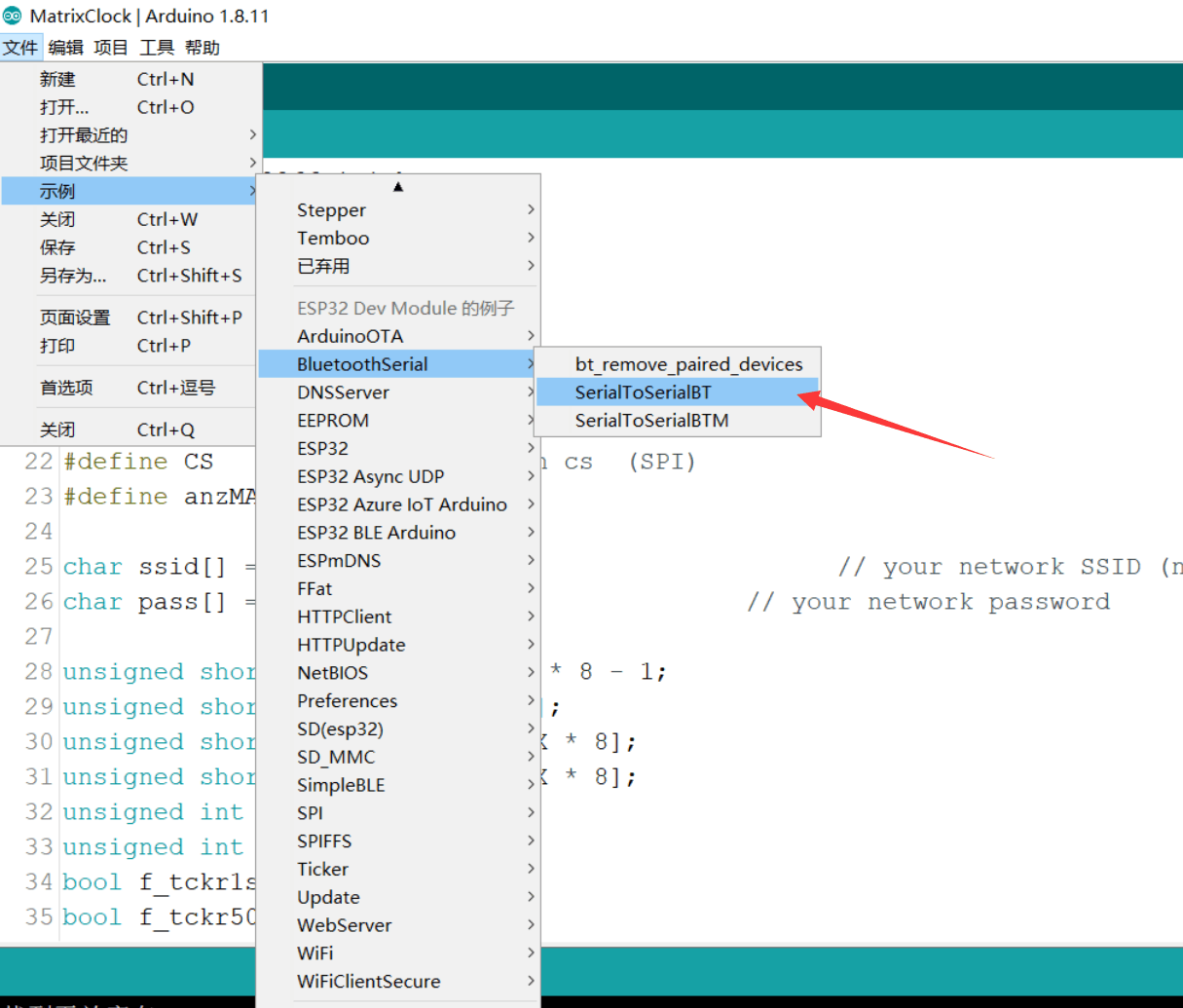The width and height of the screenshot is (1183, 1008).
Task: Expand ESP32 examples entry
Action: pos(398,448)
